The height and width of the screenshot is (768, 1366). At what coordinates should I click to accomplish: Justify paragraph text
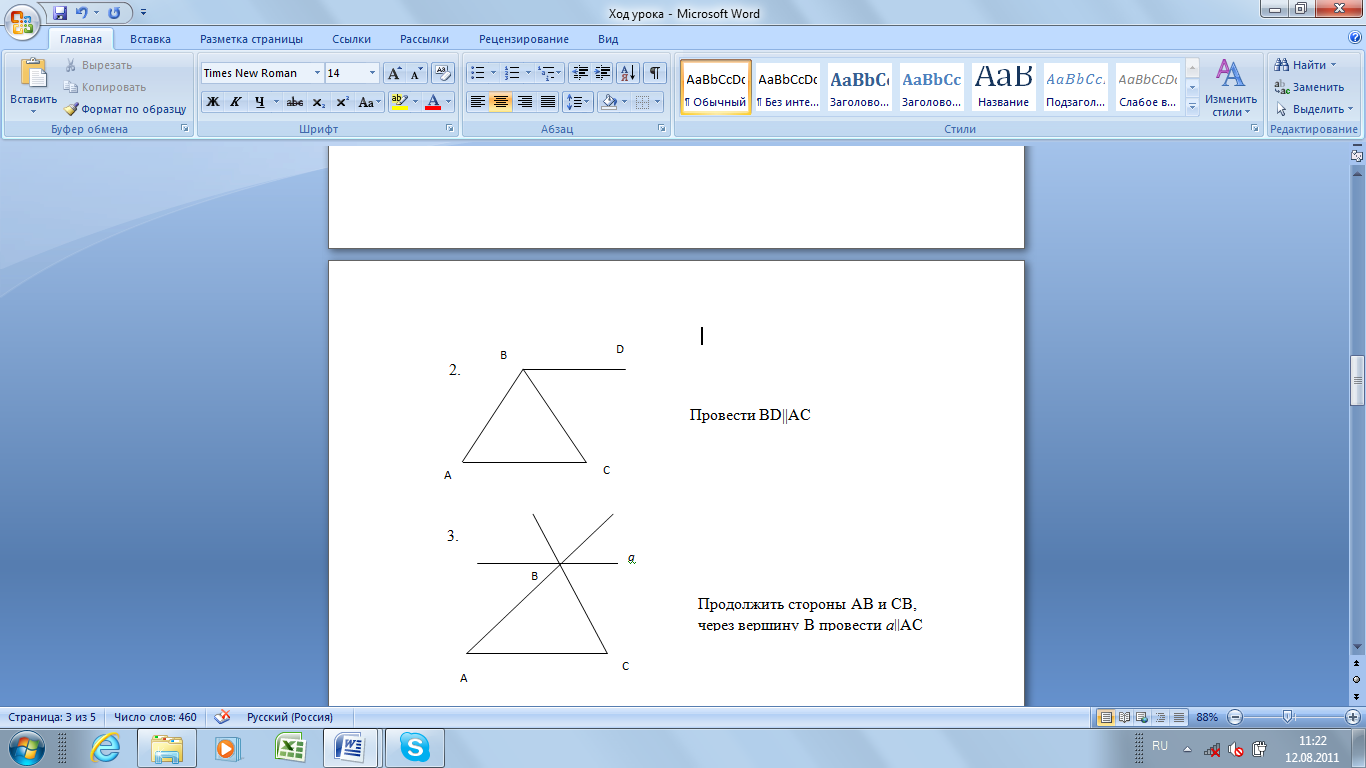(548, 102)
